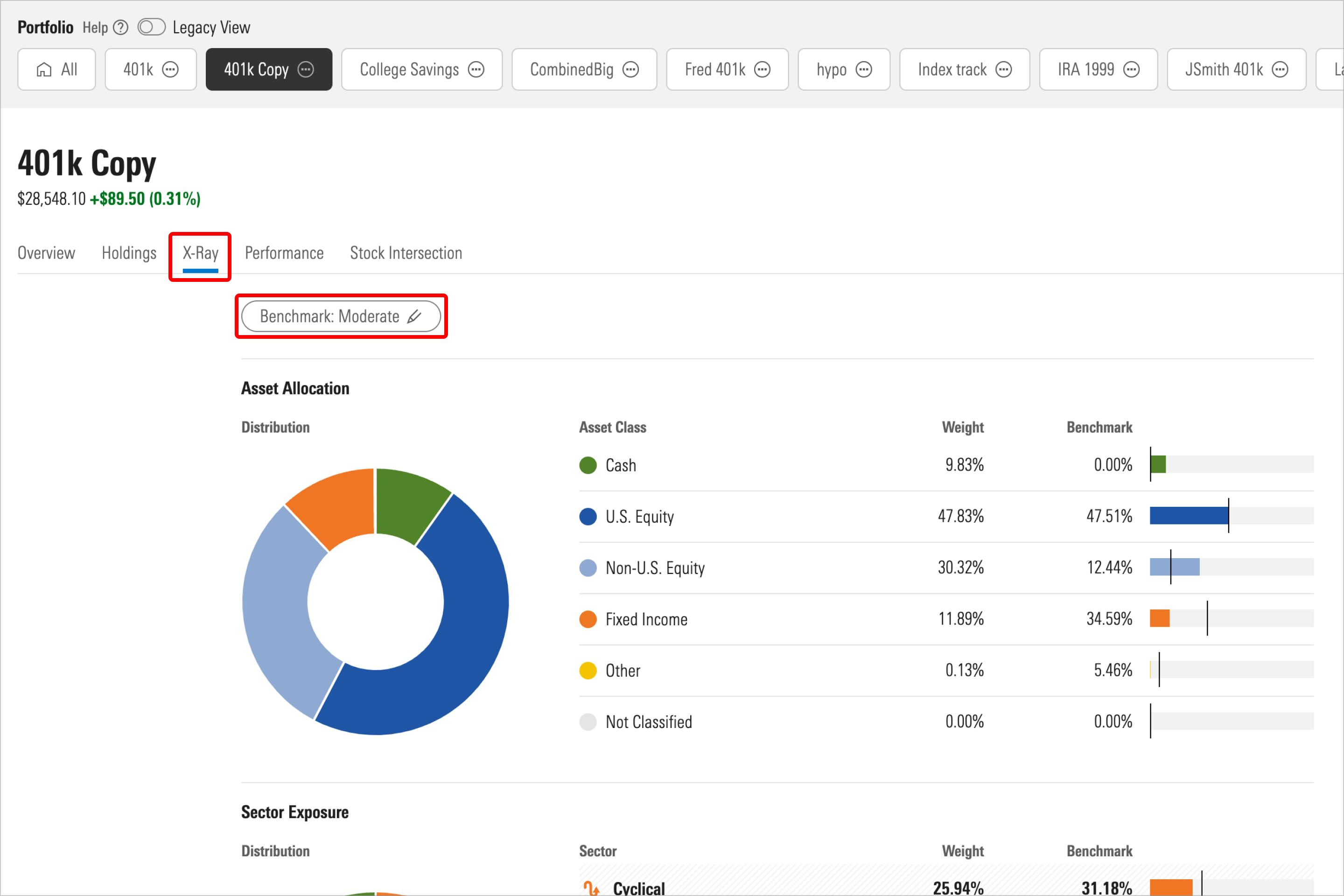Edit the Benchmark: Moderate setting
This screenshot has width=1344, height=896.
(341, 316)
